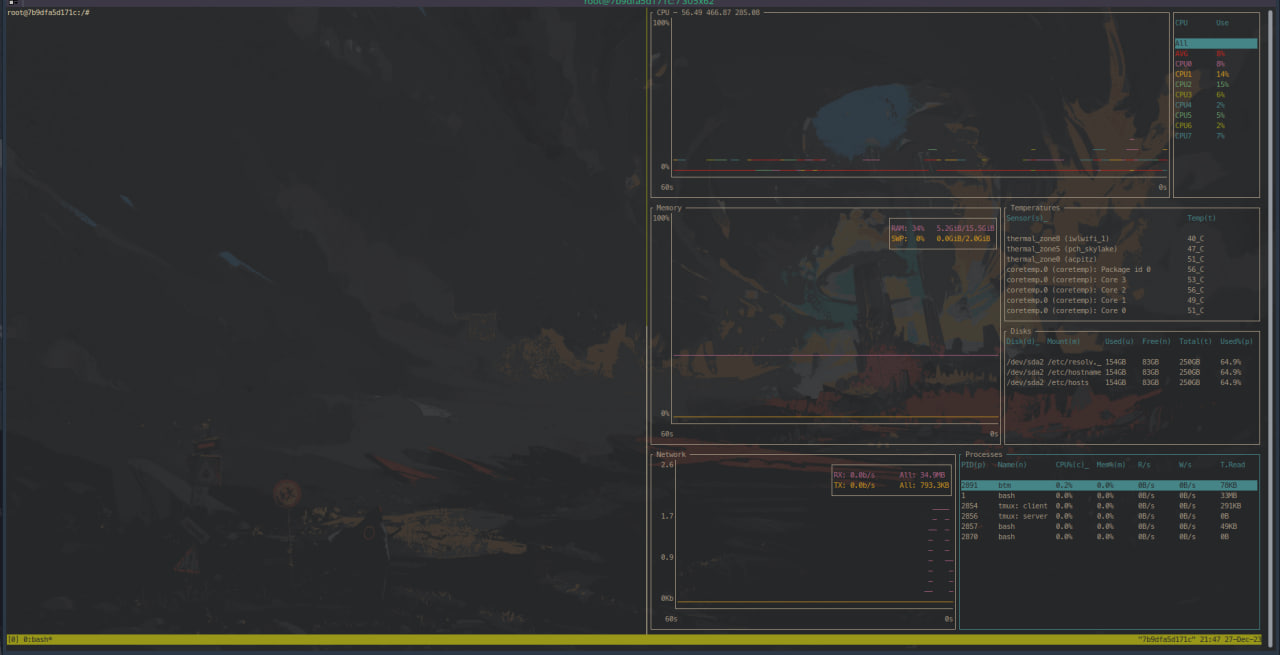
Task: Select CPU2 in the CPU legend
Action: [x=1215, y=84]
